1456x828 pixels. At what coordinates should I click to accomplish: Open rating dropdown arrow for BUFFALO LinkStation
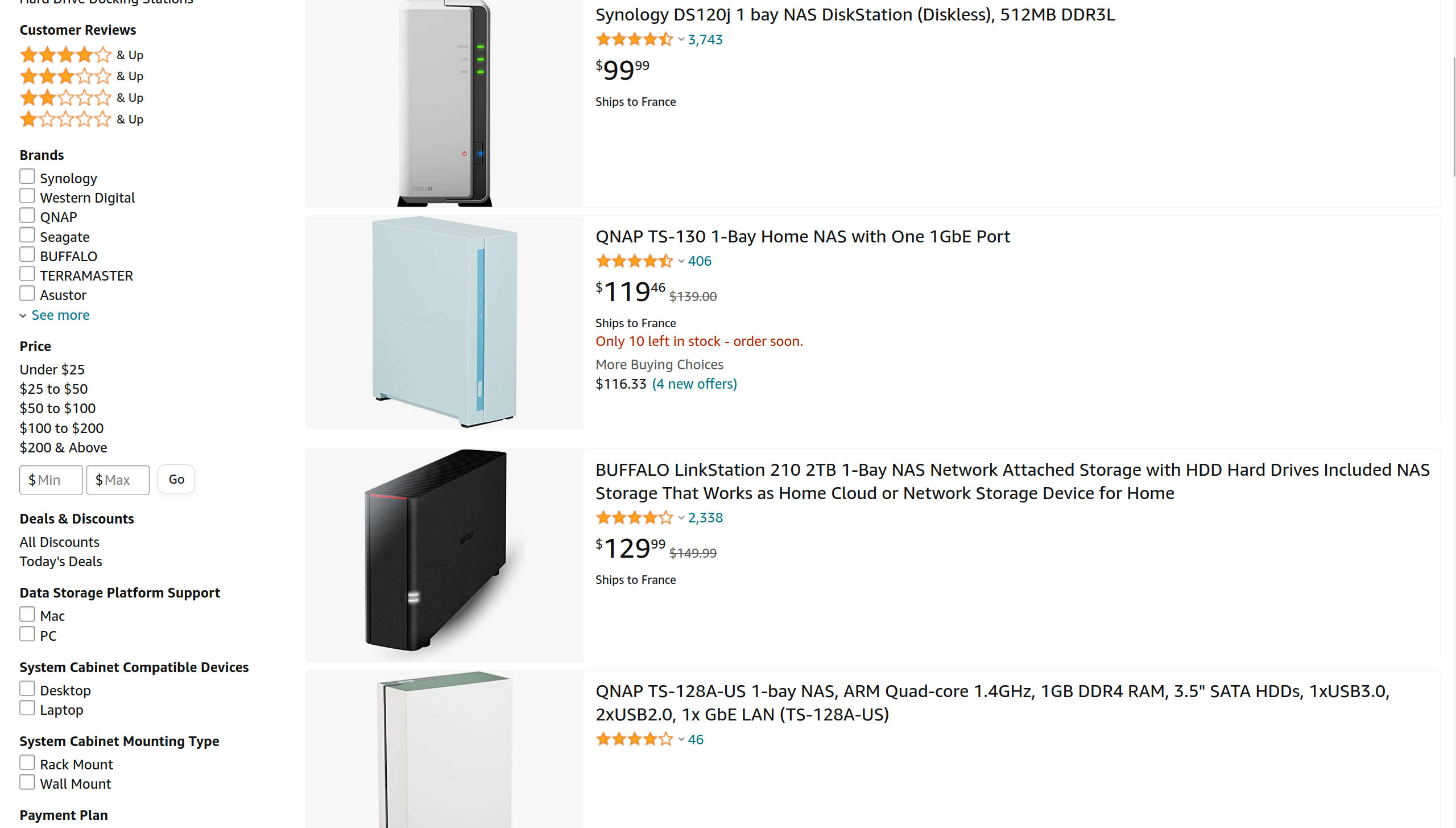(x=681, y=518)
